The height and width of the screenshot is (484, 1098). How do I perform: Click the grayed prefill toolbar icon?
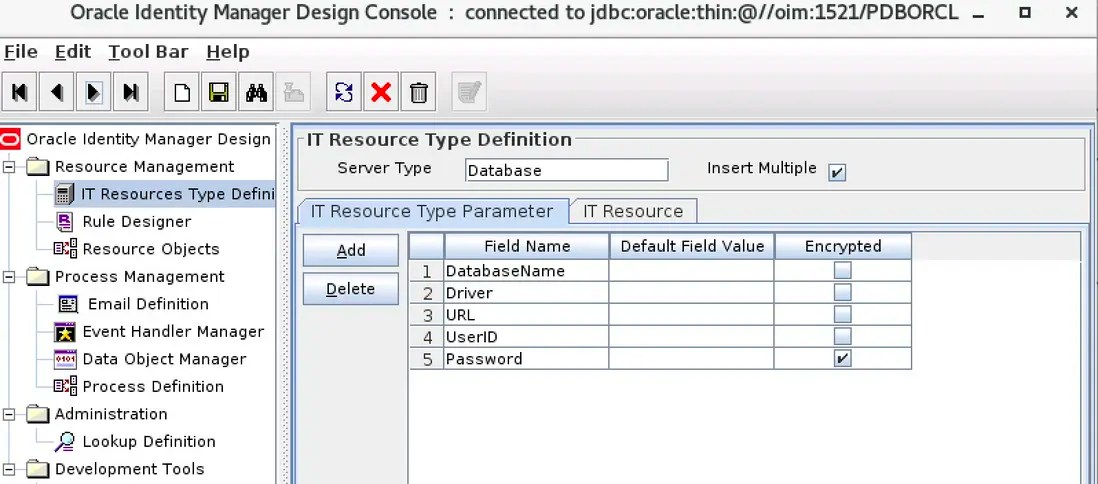(293, 92)
